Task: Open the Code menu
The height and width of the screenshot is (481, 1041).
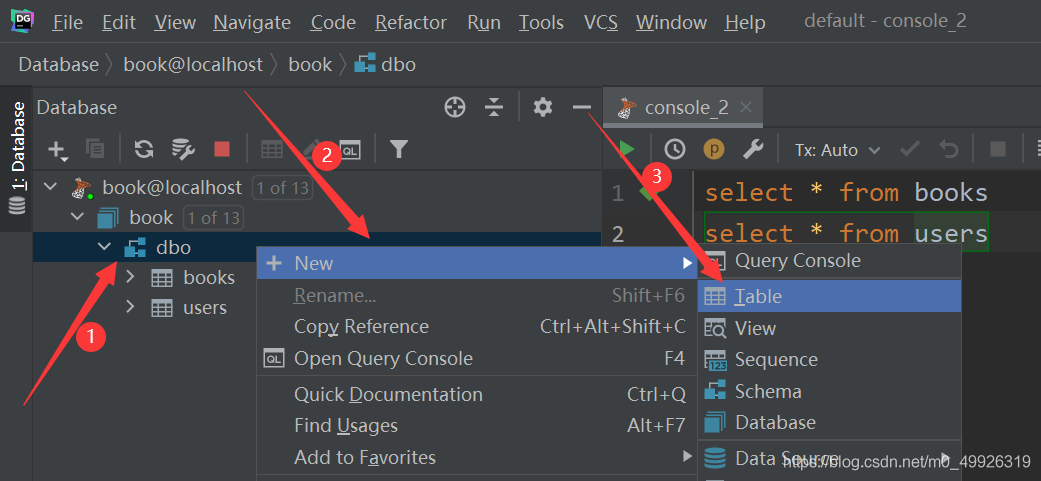Action: click(x=333, y=23)
